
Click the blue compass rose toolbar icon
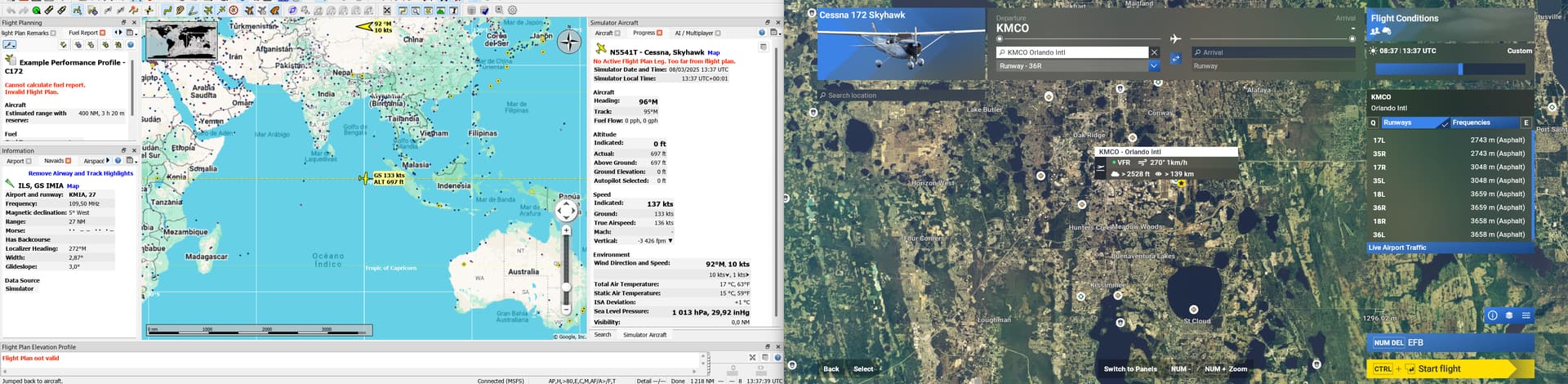pyautogui.click(x=292, y=11)
